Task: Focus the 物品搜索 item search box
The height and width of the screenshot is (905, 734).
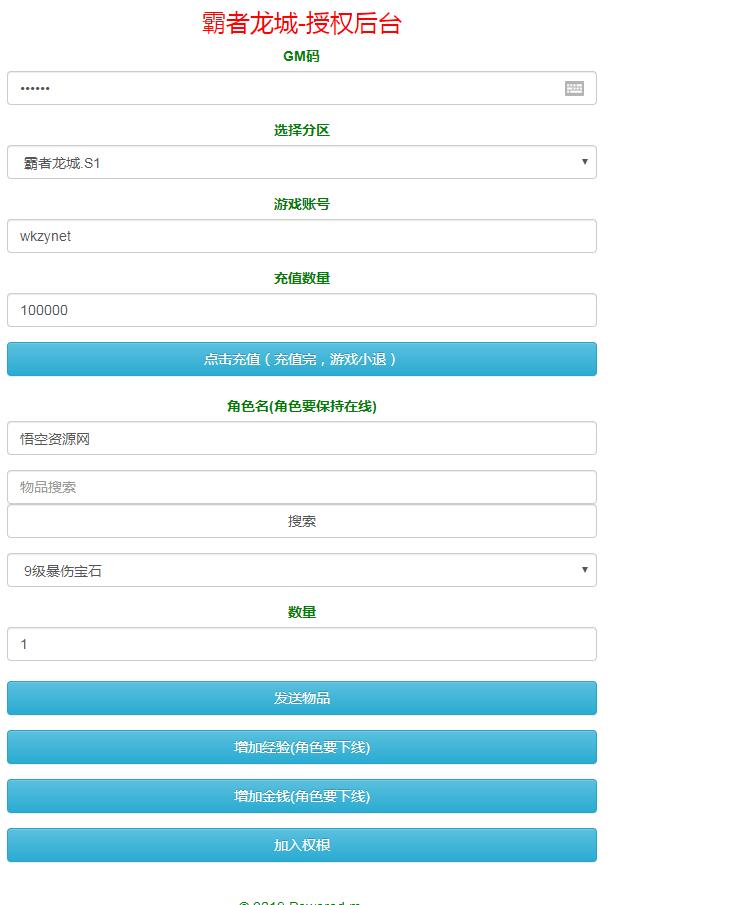Action: pyautogui.click(x=301, y=487)
